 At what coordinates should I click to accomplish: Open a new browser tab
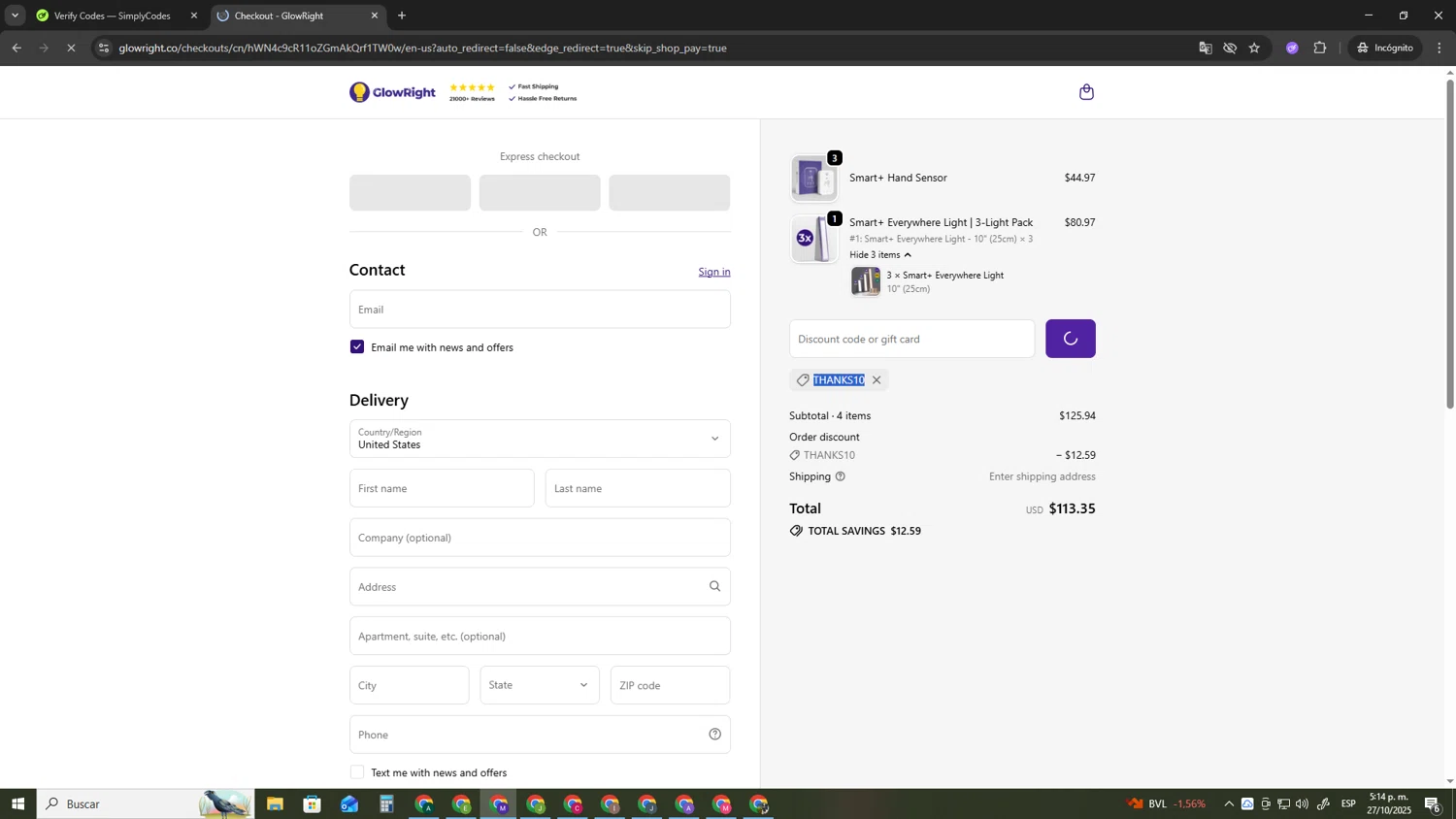click(x=402, y=16)
